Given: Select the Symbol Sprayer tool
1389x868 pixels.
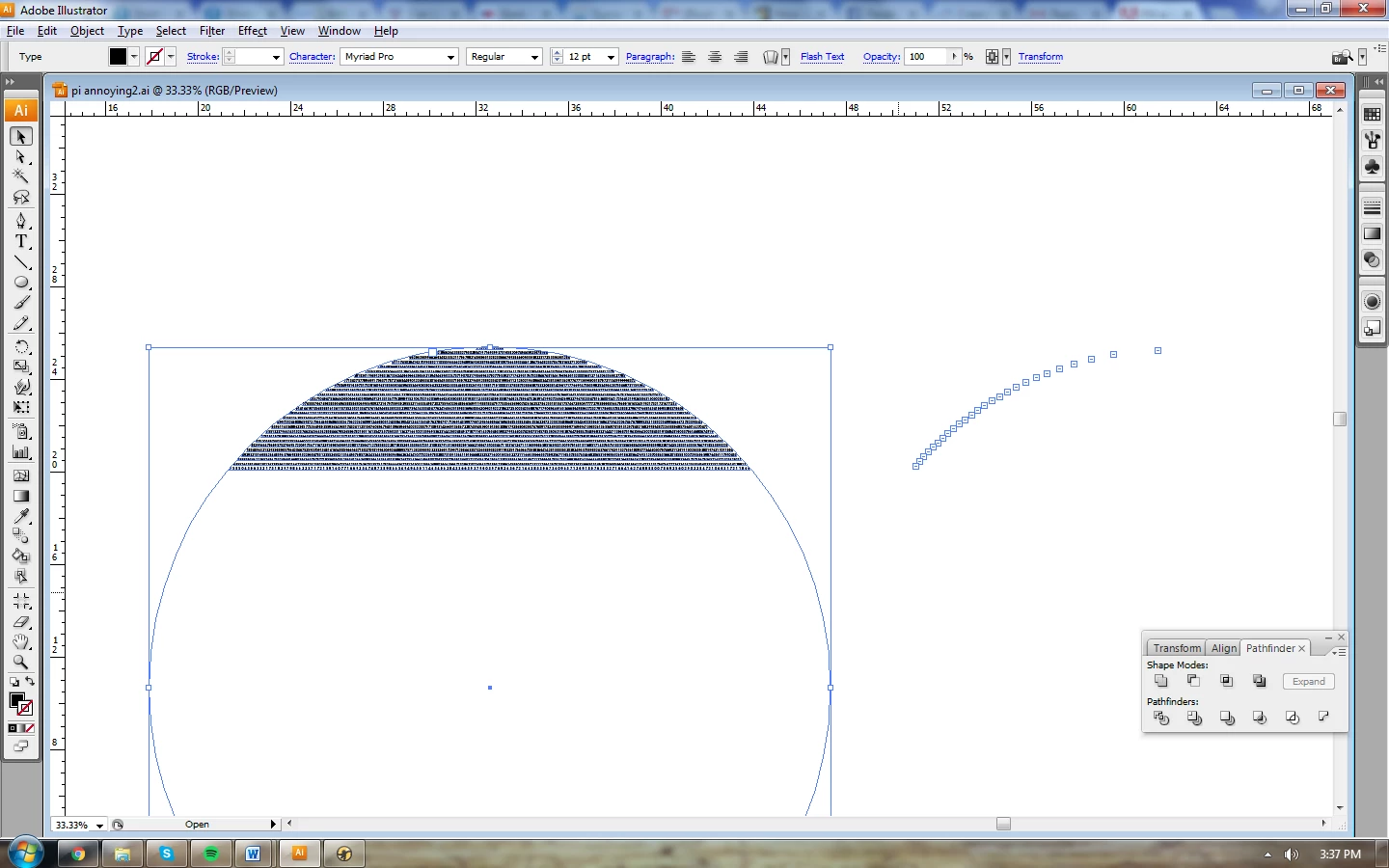Looking at the screenshot, I should [x=21, y=431].
